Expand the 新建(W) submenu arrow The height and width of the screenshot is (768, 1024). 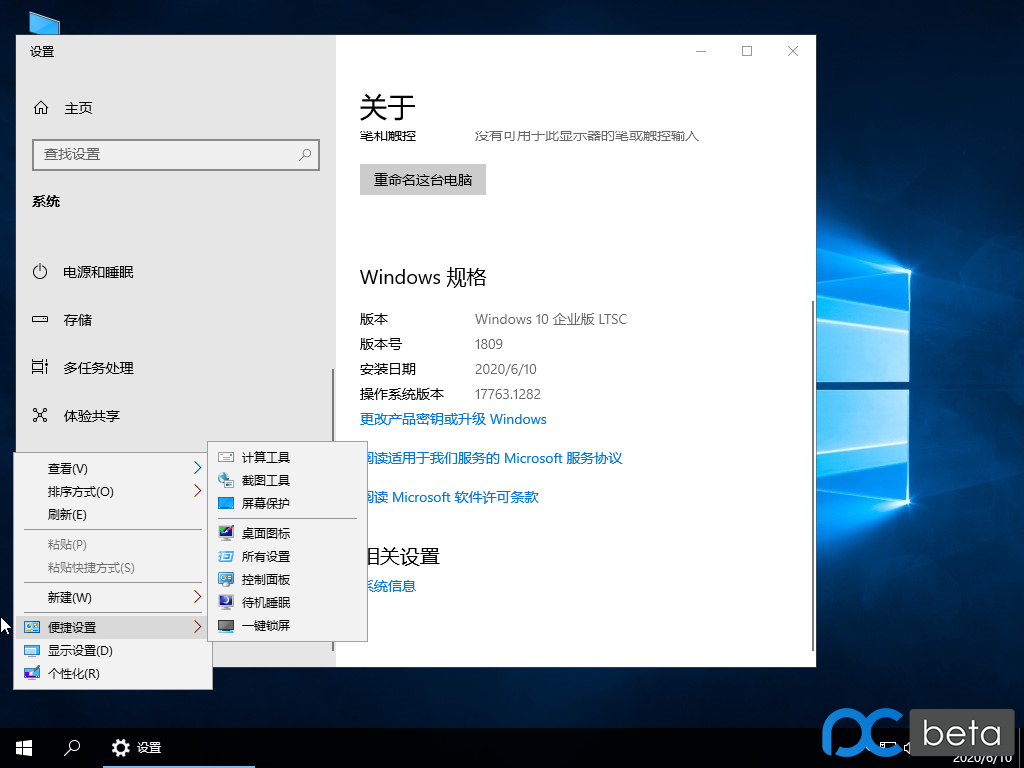click(x=197, y=597)
